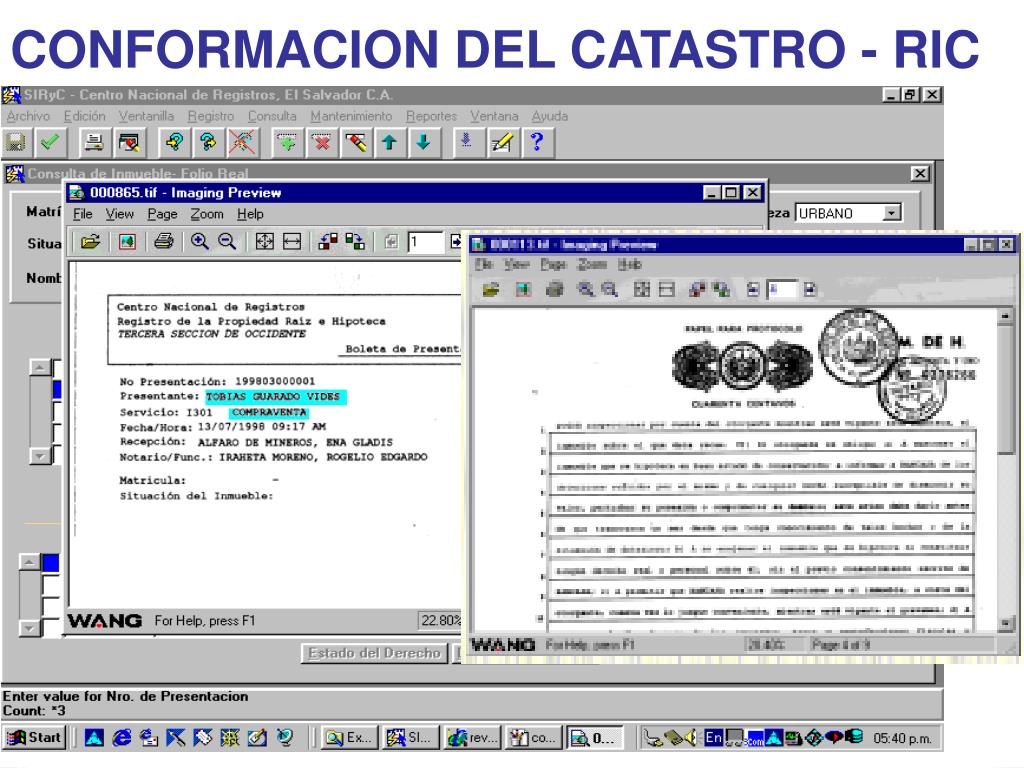Click the scroll down arrow in the front preview window
The width and height of the screenshot is (1024, 768).
[1005, 624]
